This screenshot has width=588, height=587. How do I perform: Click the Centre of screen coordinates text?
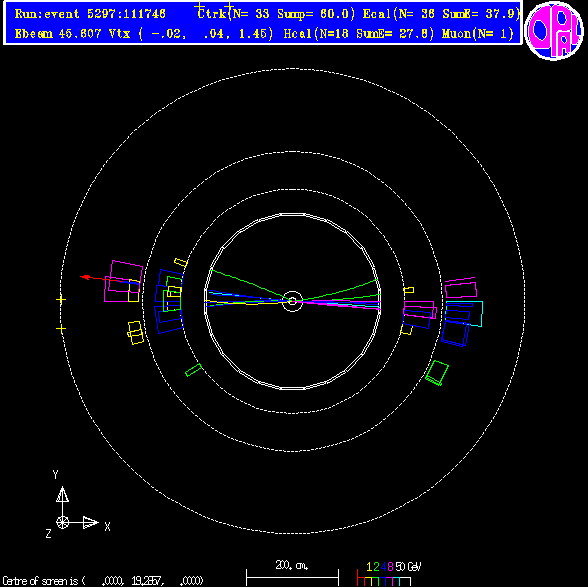103,581
